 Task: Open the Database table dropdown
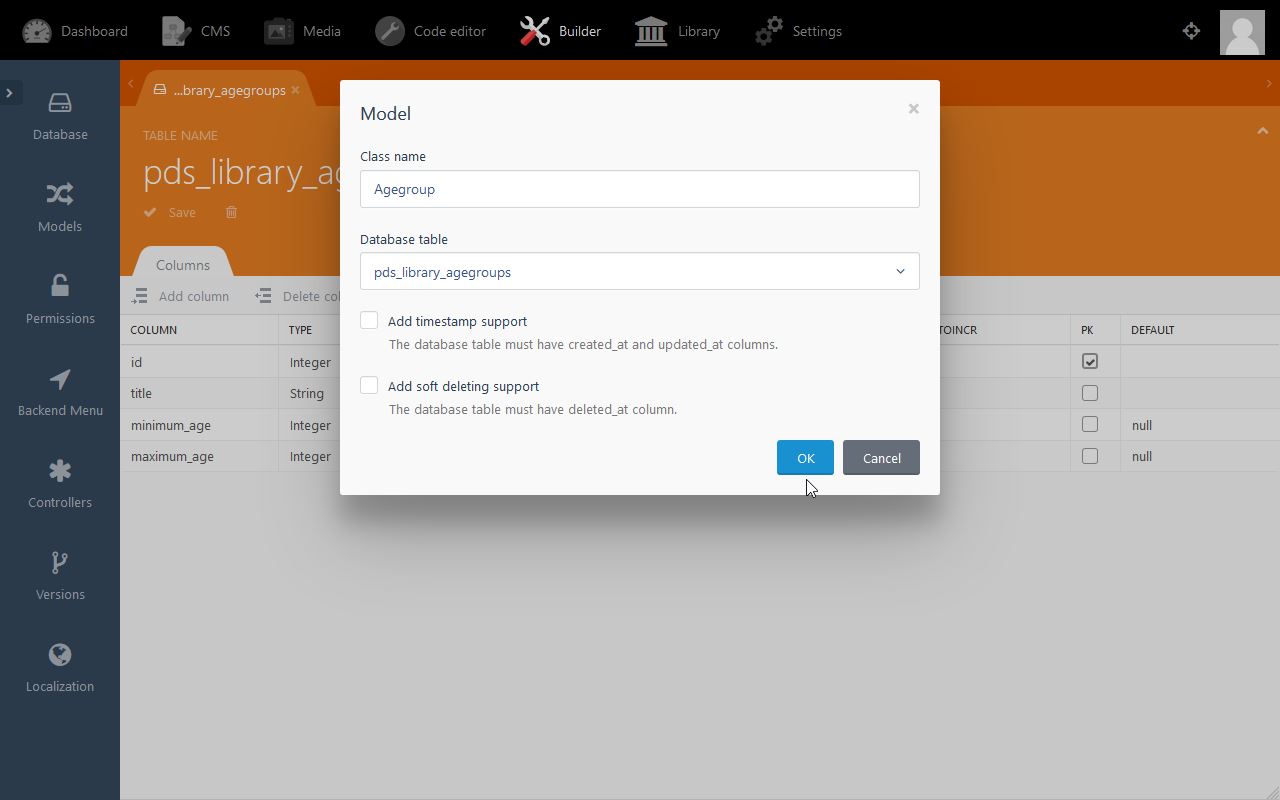[639, 272]
